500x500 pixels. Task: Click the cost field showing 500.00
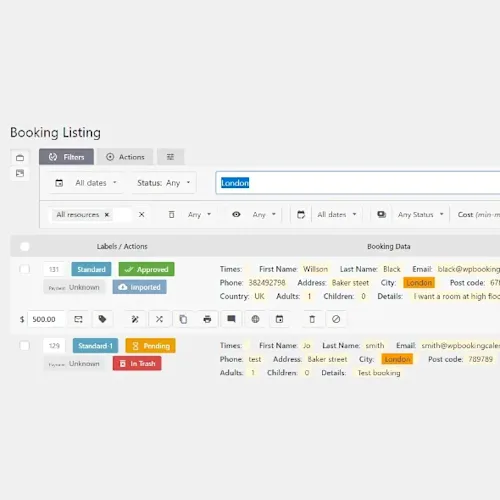point(46,319)
